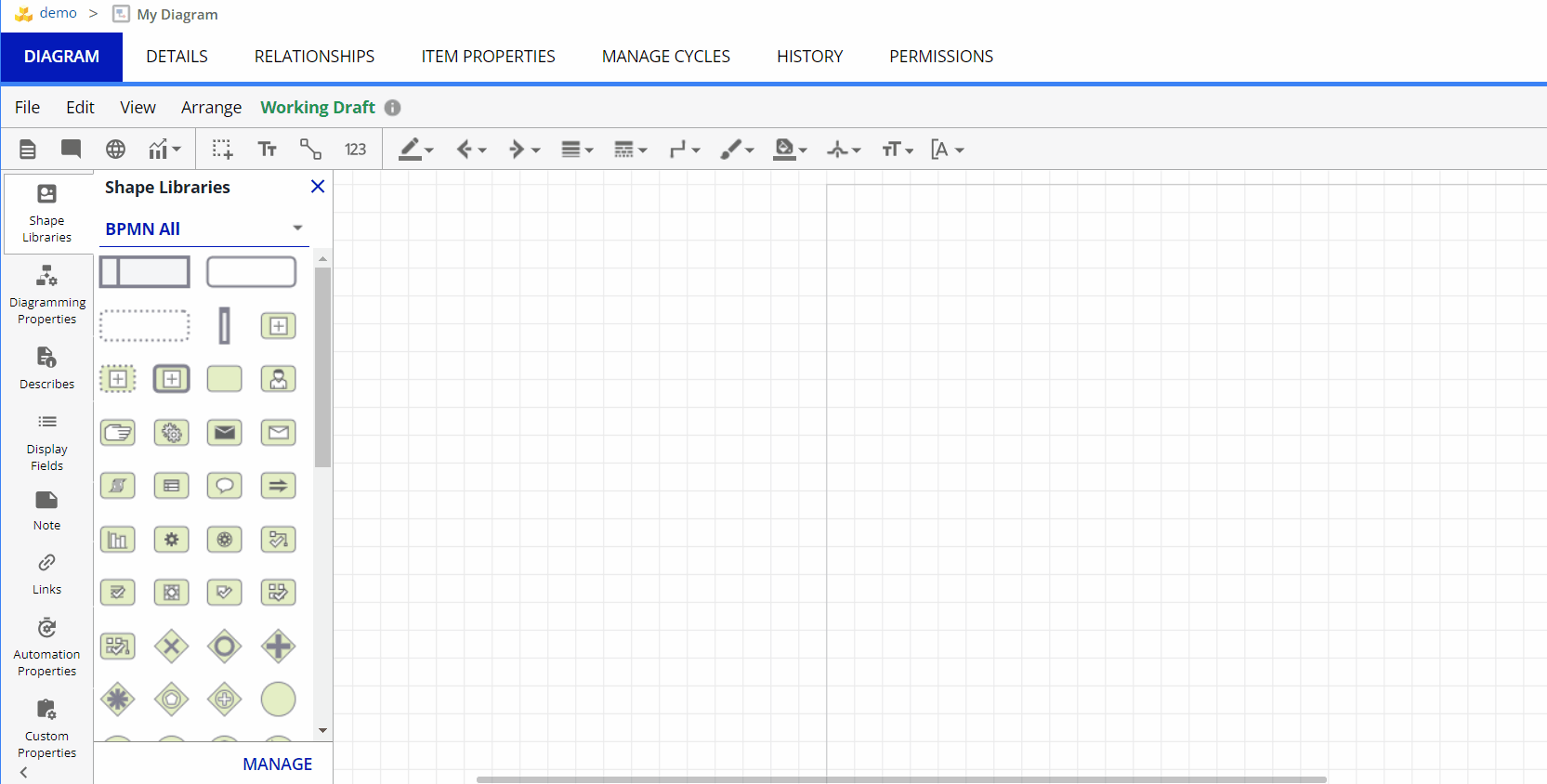Open the chart analytics dropdown in toolbar

coord(164,149)
